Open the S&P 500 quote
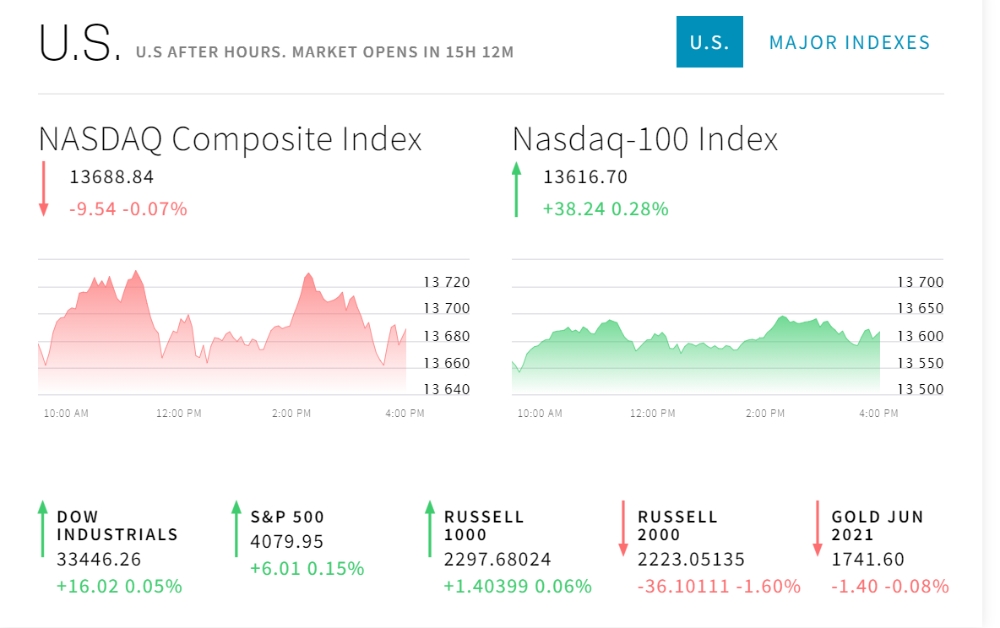 (287, 517)
